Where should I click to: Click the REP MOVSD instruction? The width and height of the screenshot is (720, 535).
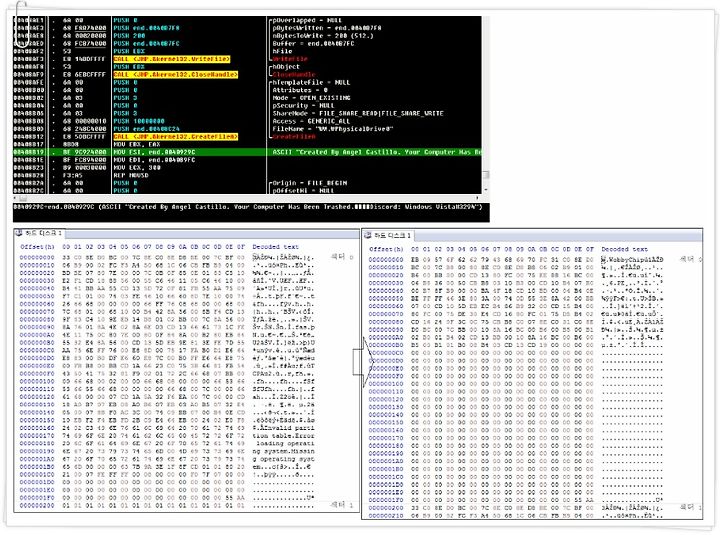[131, 175]
